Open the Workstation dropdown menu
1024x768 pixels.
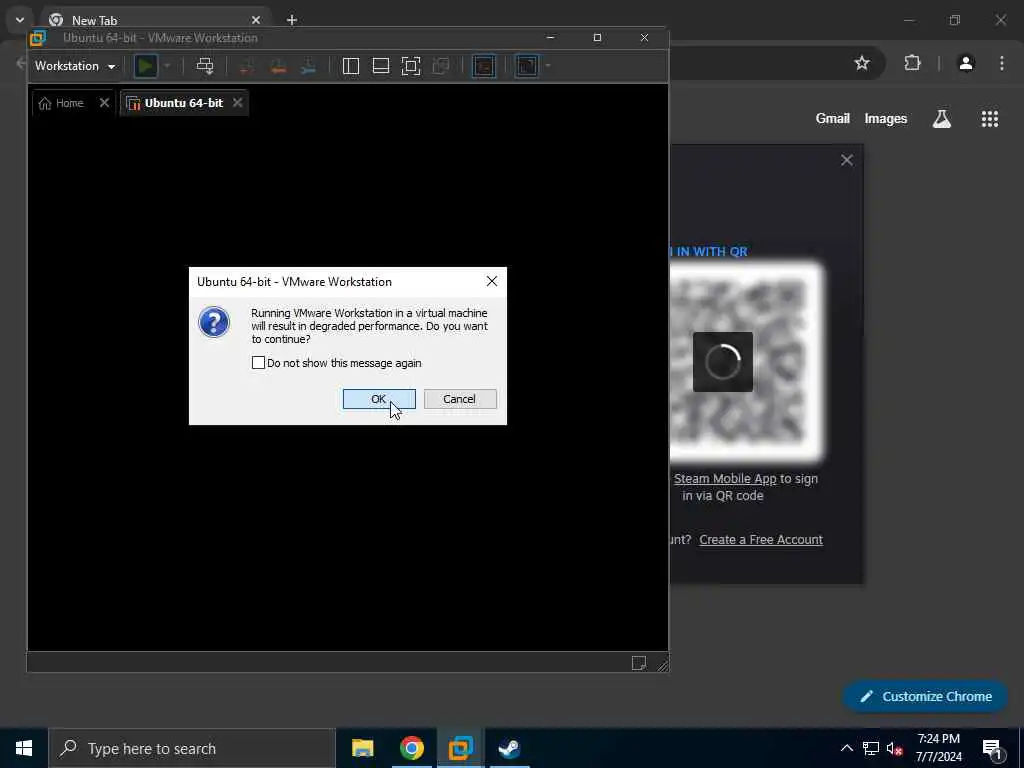point(74,66)
